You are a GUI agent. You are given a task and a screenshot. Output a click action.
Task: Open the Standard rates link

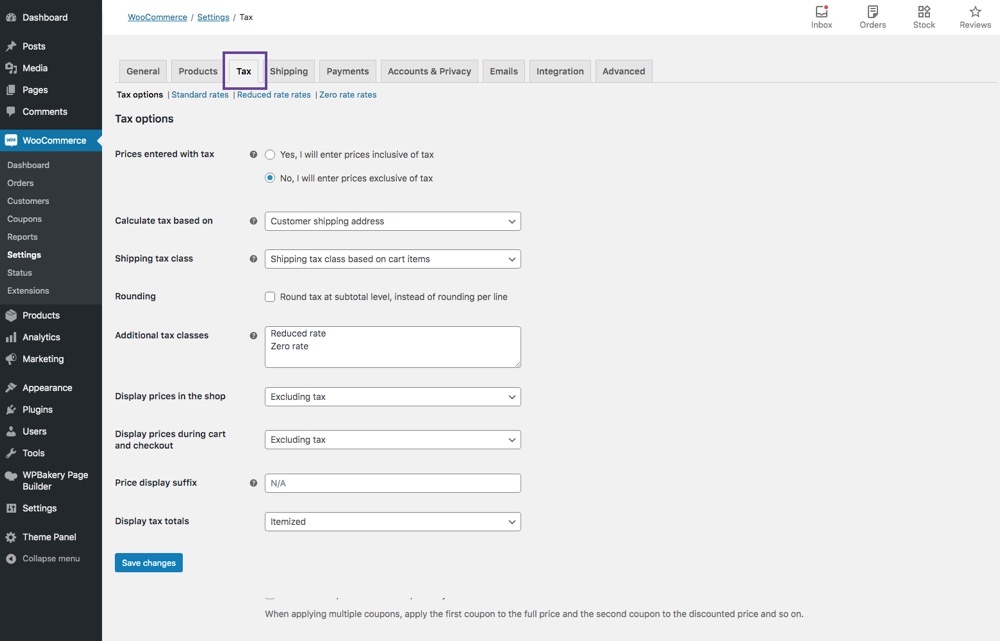pyautogui.click(x=200, y=95)
